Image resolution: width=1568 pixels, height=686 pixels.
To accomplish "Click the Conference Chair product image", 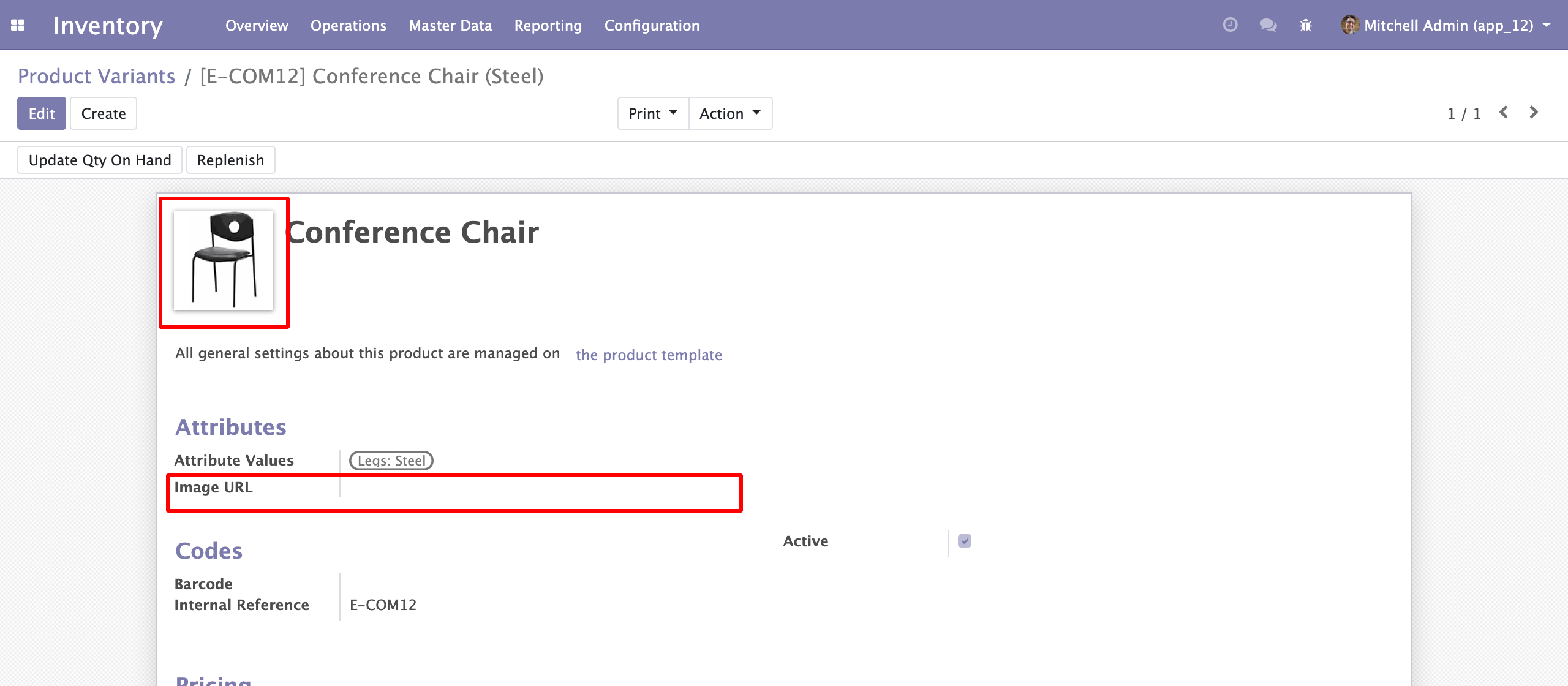I will 224,261.
